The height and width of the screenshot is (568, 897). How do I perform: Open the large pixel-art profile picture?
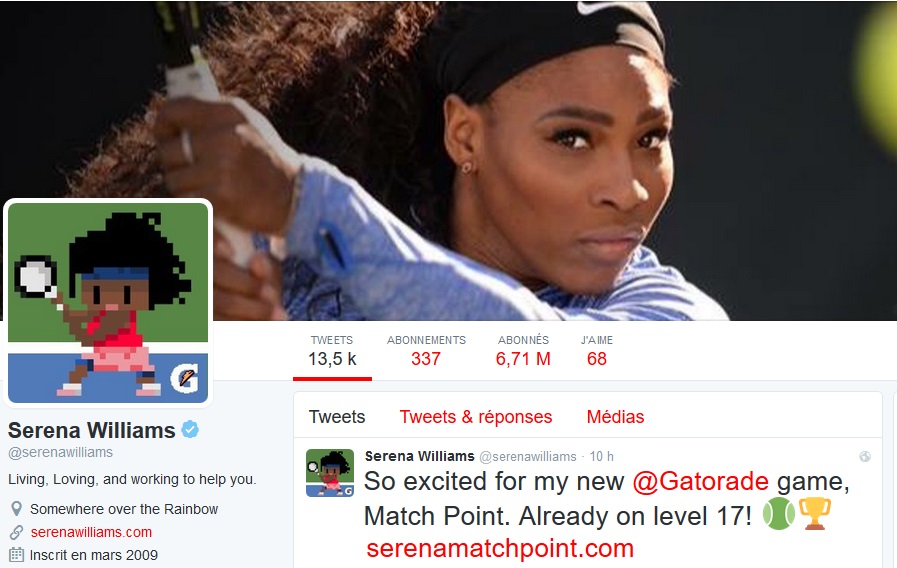pyautogui.click(x=108, y=303)
